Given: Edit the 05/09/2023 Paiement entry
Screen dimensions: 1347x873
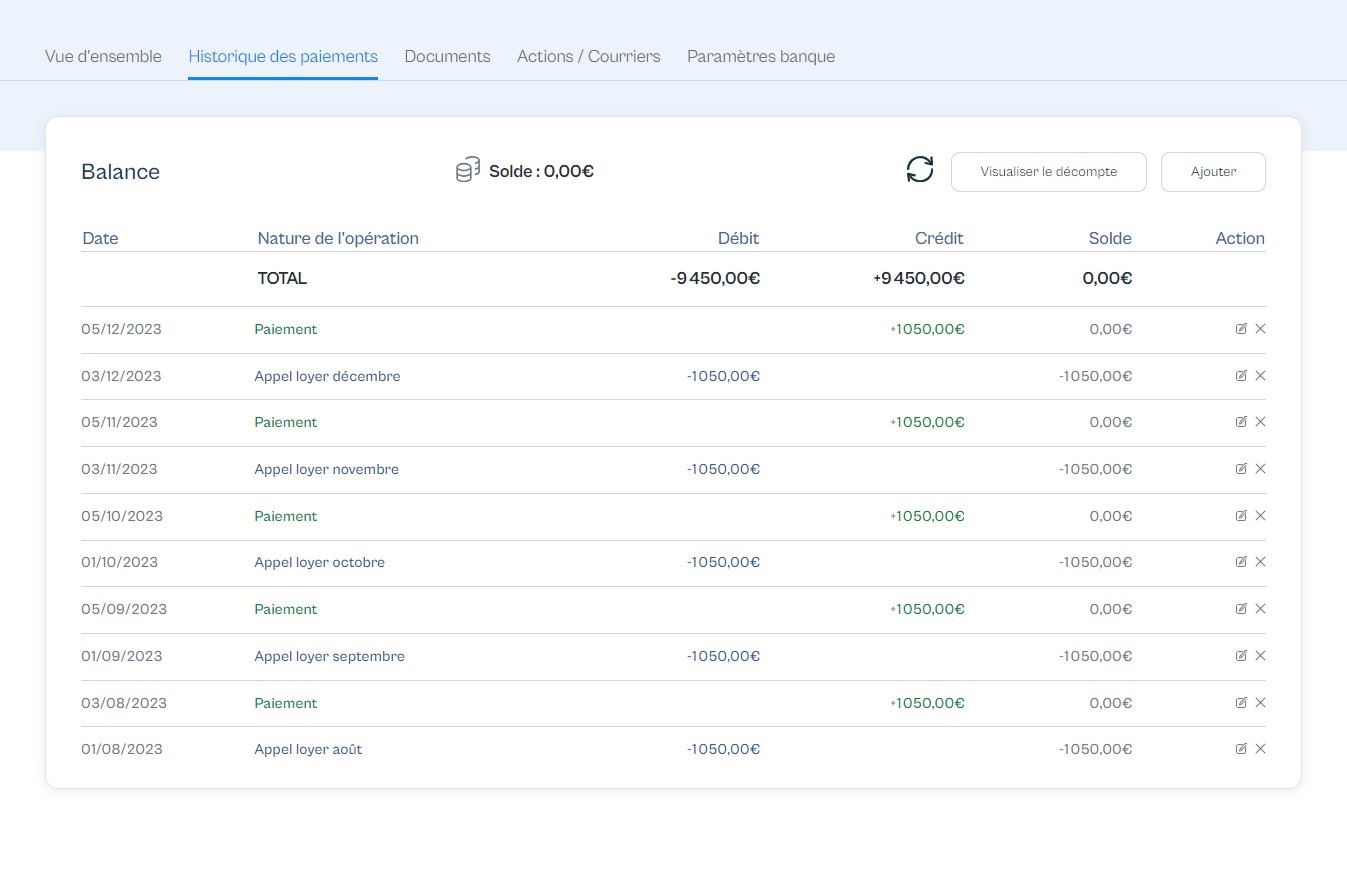Looking at the screenshot, I should 1241,608.
